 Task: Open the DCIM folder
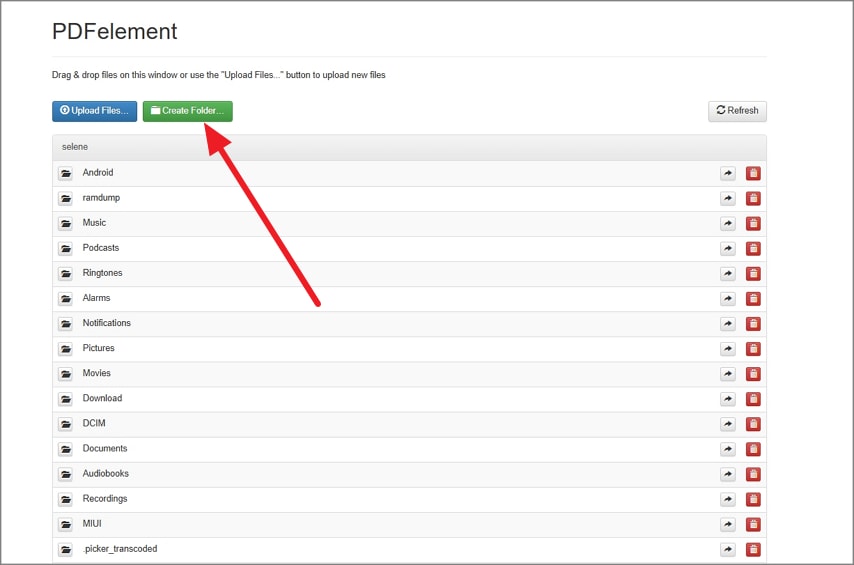[x=94, y=423]
